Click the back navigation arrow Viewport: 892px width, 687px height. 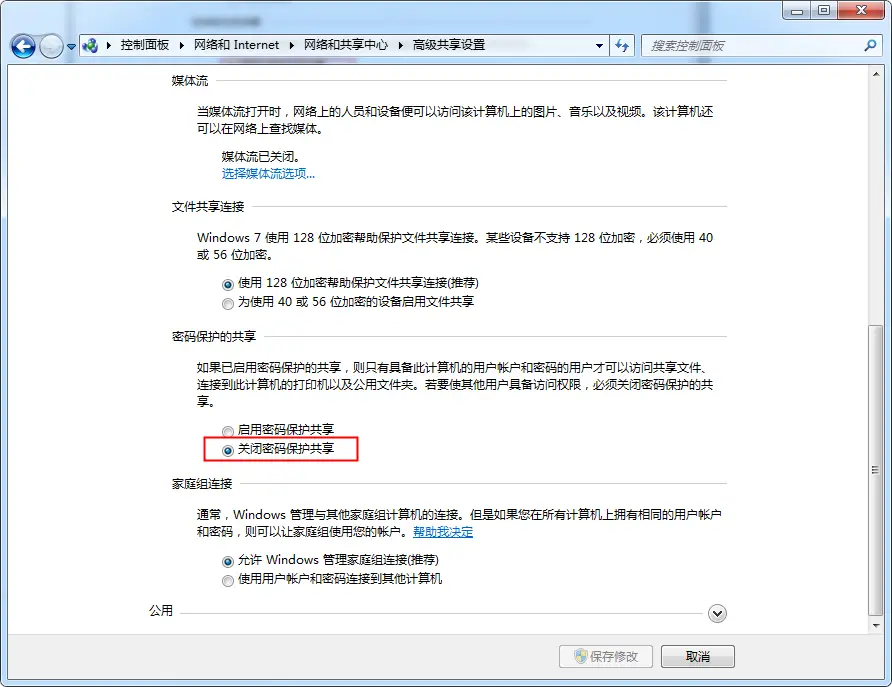coord(22,46)
